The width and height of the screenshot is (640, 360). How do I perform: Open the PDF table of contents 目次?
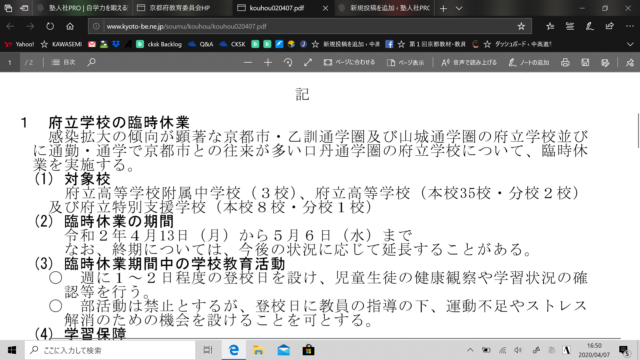click(64, 62)
